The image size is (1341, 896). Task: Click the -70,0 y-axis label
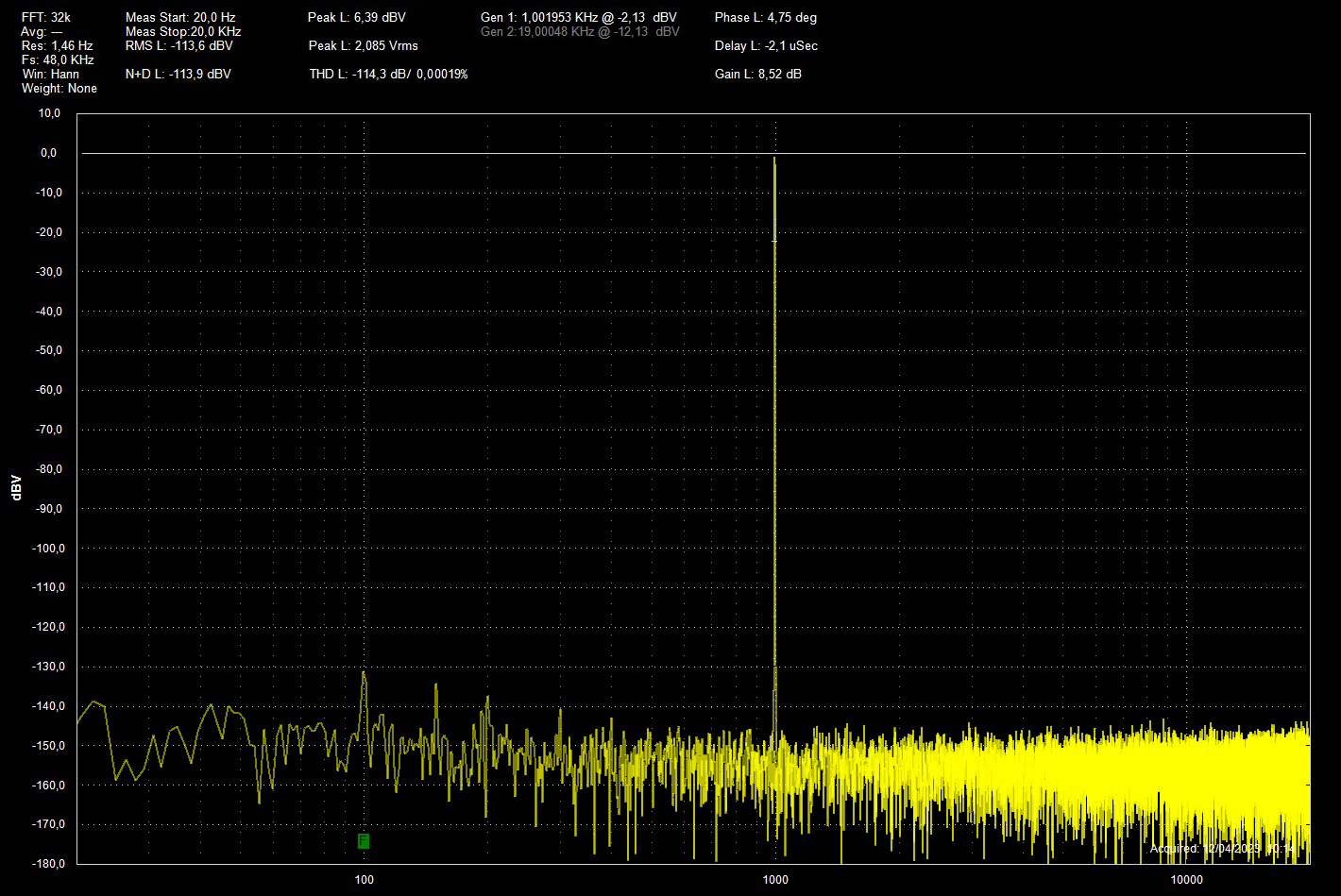point(47,430)
